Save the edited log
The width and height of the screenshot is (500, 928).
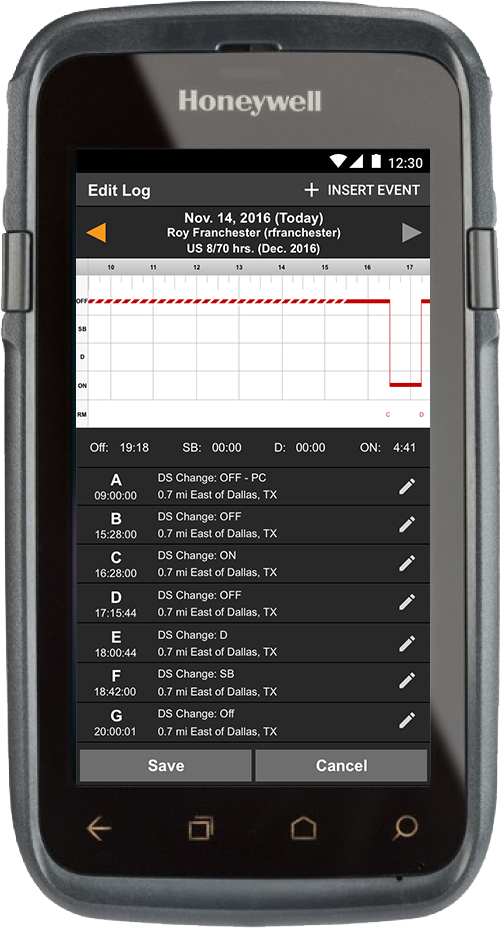pos(166,765)
